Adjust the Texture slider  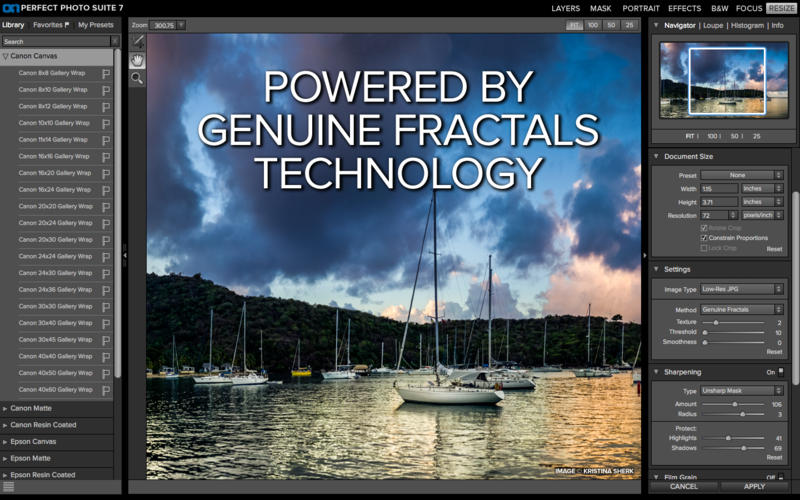coord(716,322)
